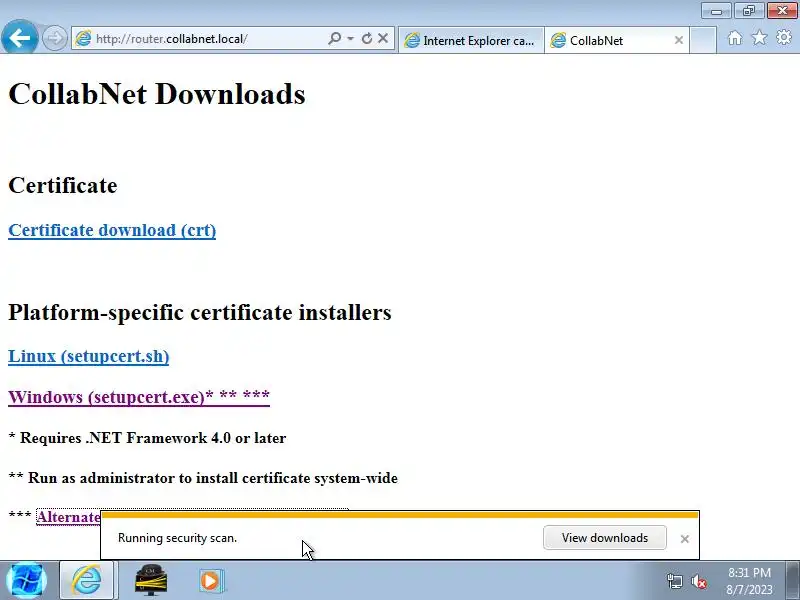Open the Certificate download (crt) link
The image size is (800, 600).
pyautogui.click(x=112, y=230)
